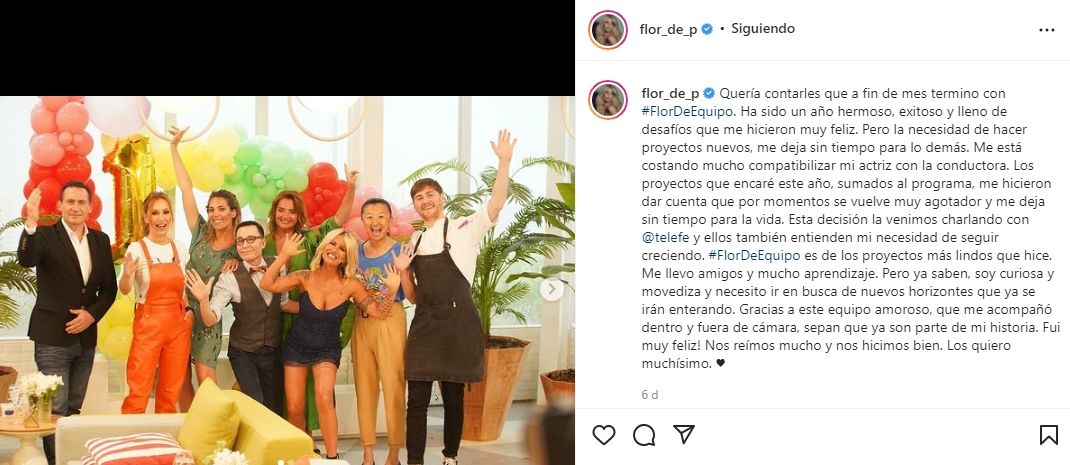Open comments via the speech bubble icon
This screenshot has width=1070, height=465.
coord(644,434)
